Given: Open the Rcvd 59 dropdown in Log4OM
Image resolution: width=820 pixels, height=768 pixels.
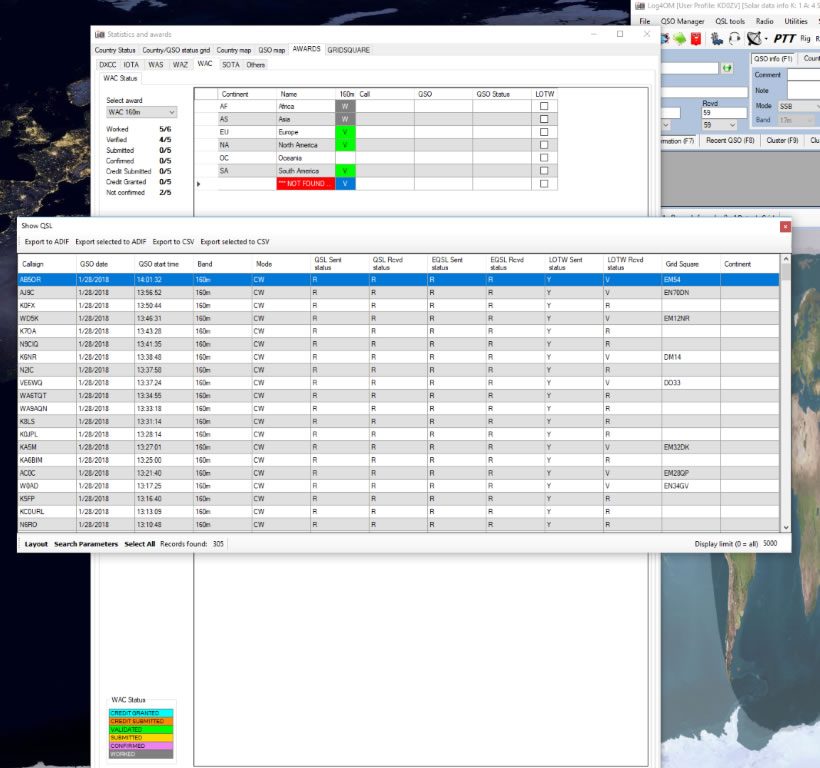Looking at the screenshot, I should (x=719, y=125).
